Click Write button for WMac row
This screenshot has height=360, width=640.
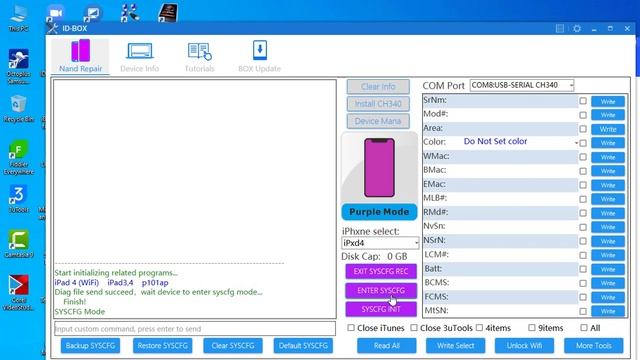(608, 157)
